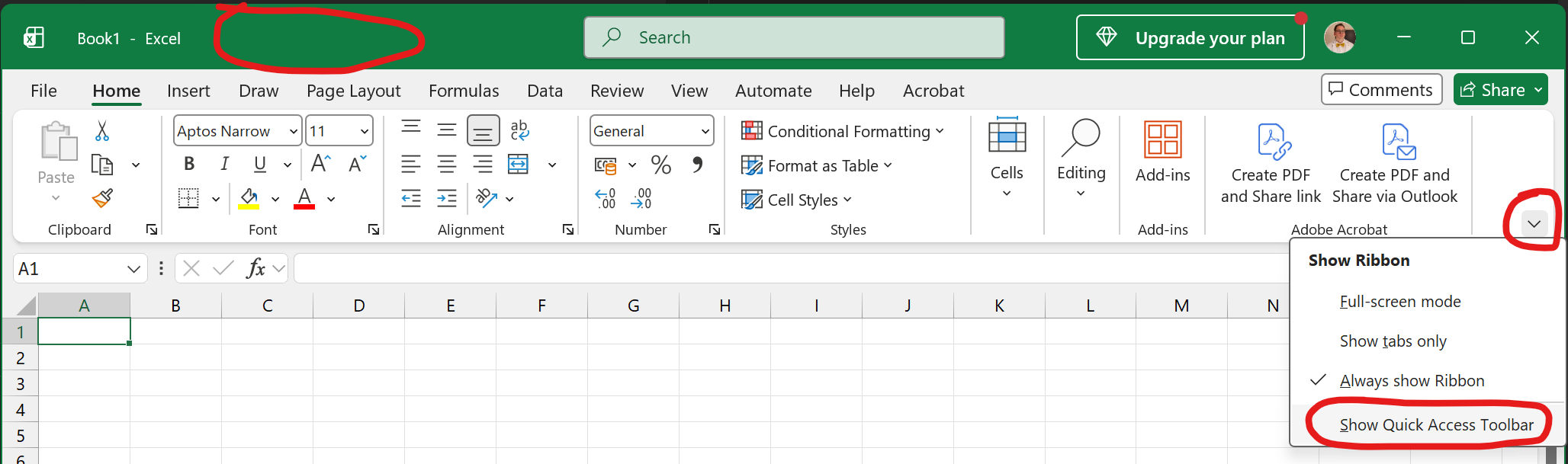The height and width of the screenshot is (464, 1568).
Task: Apply the red Font Color swatch
Action: coord(304,199)
